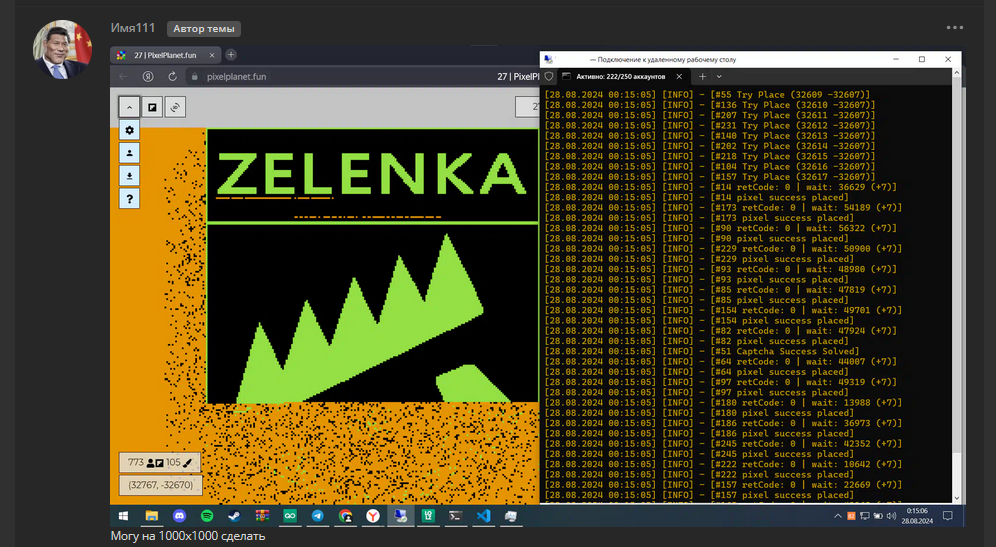Close the 27 | PixelPlanet.fun browser tab
The height and width of the screenshot is (547, 996).
tap(212, 55)
